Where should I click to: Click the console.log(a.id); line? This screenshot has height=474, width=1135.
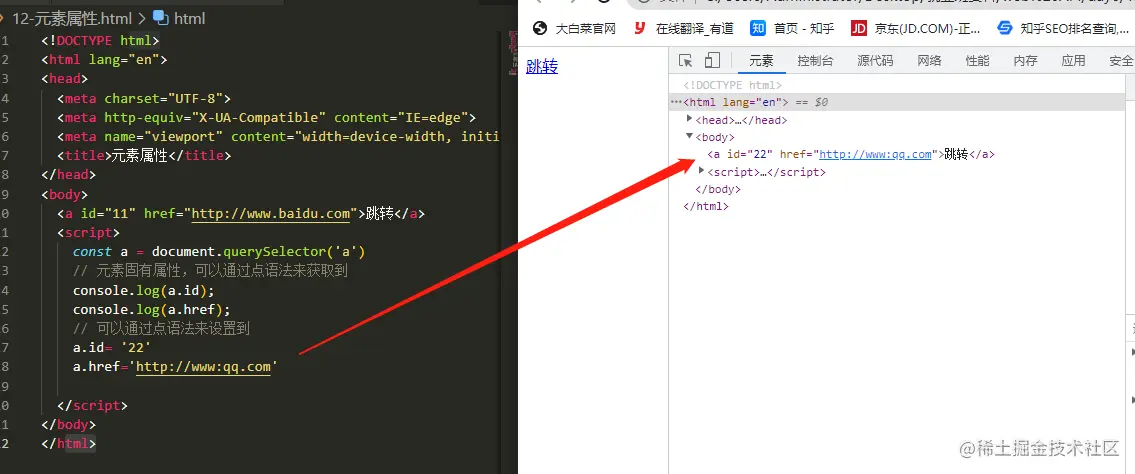pos(144,290)
